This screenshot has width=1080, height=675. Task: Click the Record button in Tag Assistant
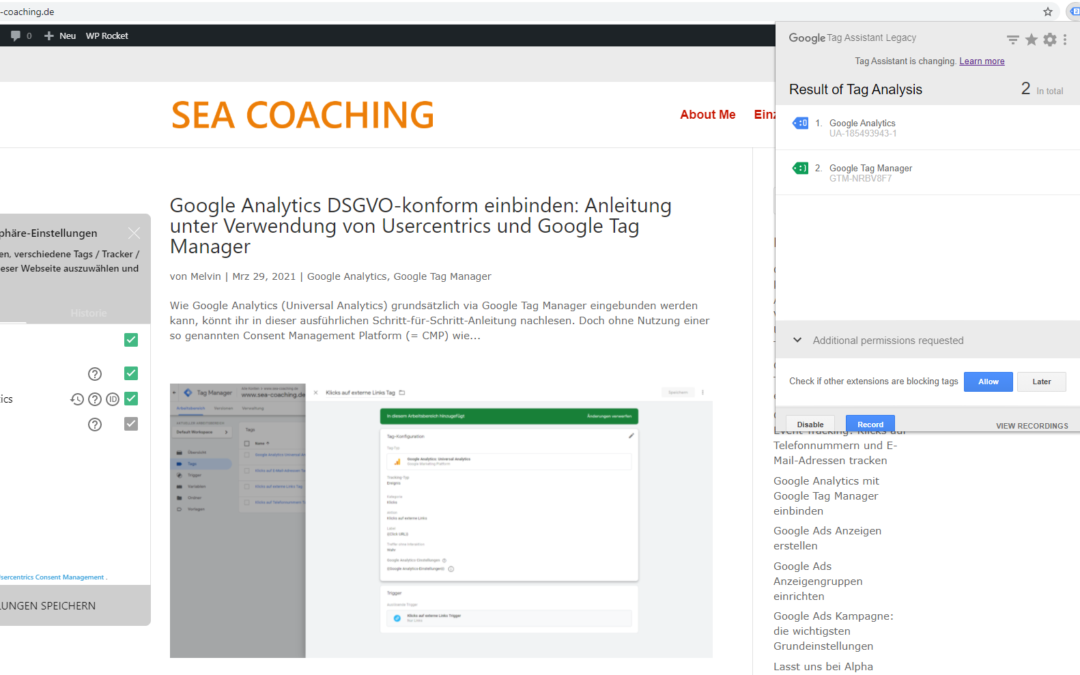(870, 425)
